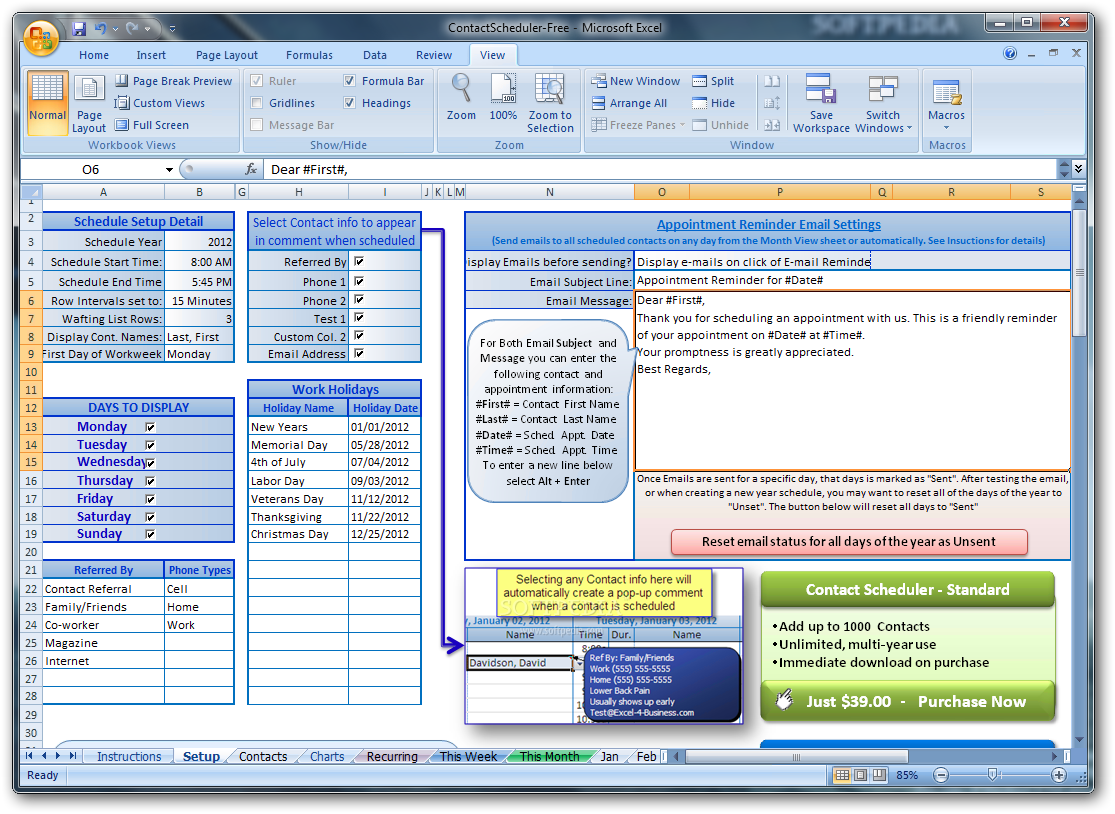Split the worksheet window
This screenshot has height=814, width=1115.
713,81
